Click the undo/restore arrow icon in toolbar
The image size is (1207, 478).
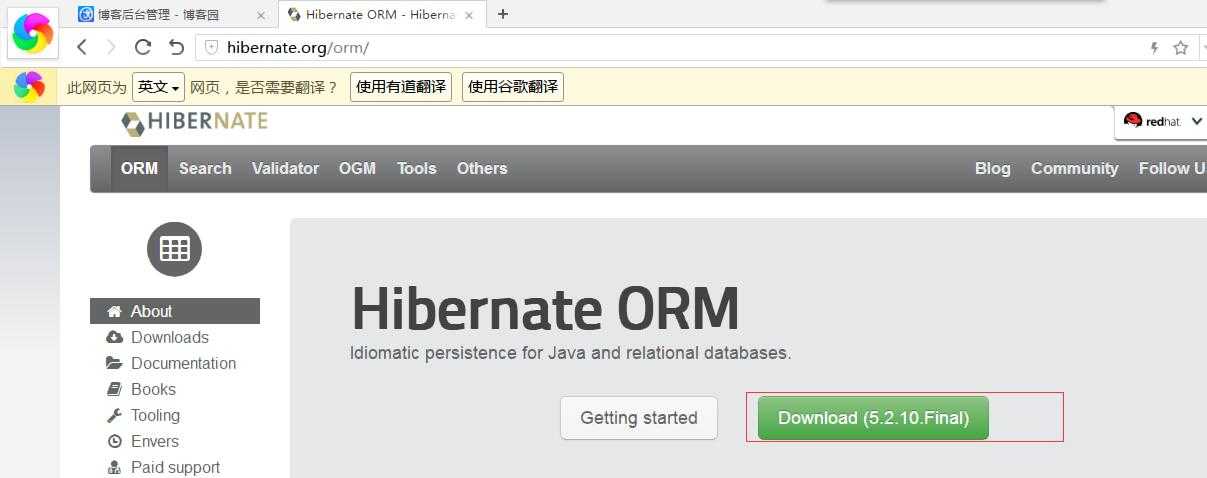(176, 47)
